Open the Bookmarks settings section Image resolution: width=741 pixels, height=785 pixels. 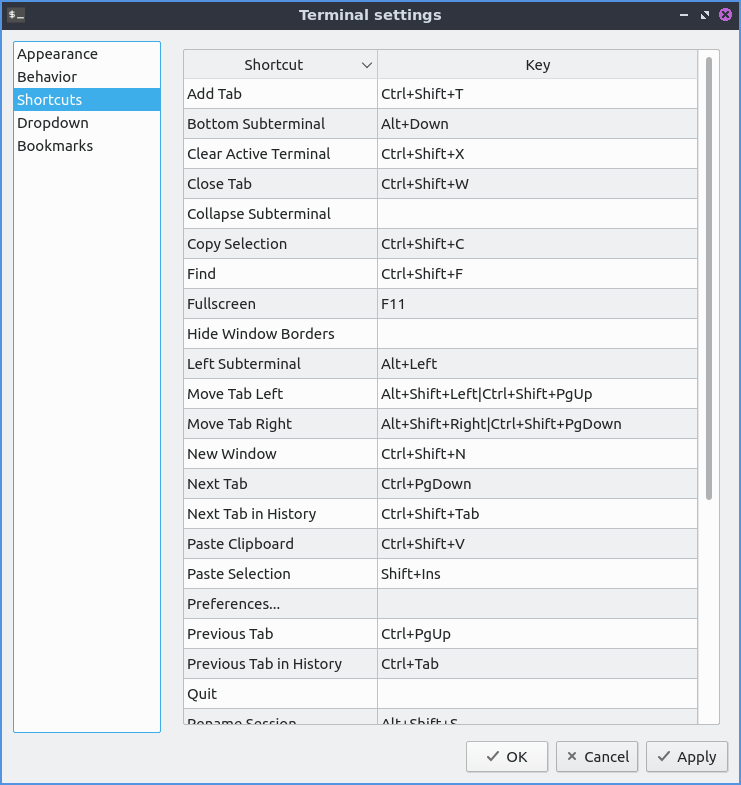pos(55,146)
